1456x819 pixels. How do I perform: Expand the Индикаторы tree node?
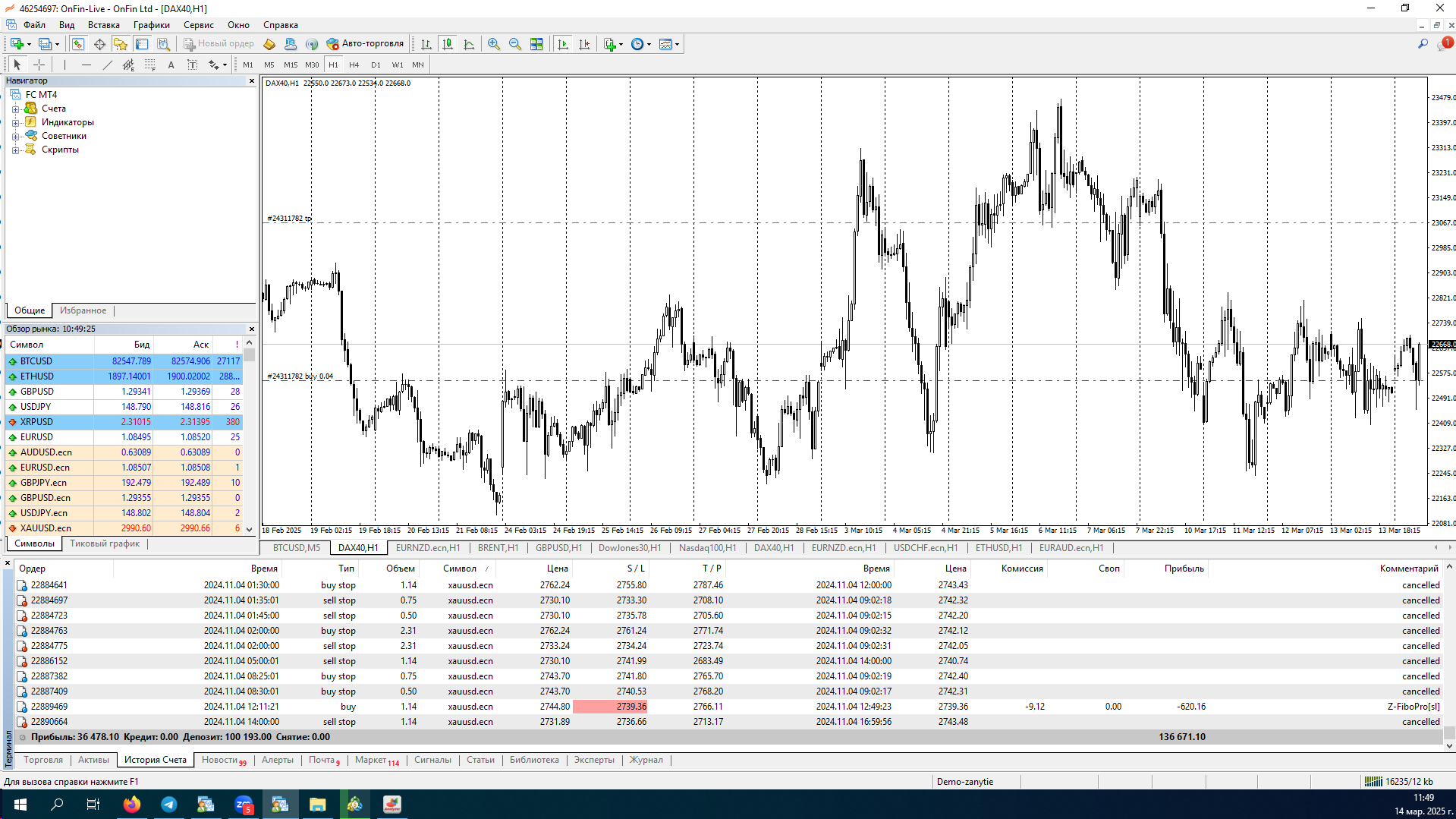coord(15,123)
